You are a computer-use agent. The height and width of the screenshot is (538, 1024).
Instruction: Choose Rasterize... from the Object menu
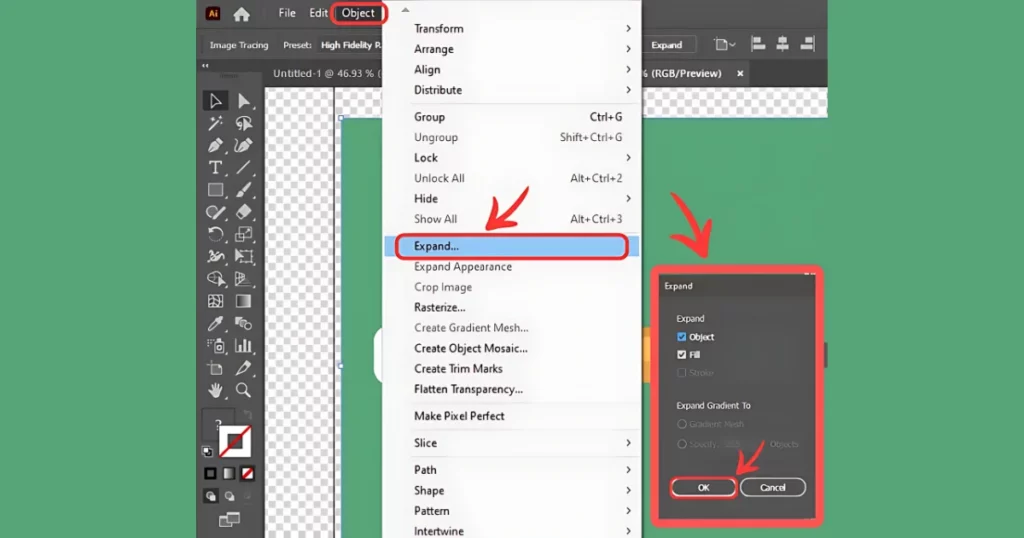512,308
